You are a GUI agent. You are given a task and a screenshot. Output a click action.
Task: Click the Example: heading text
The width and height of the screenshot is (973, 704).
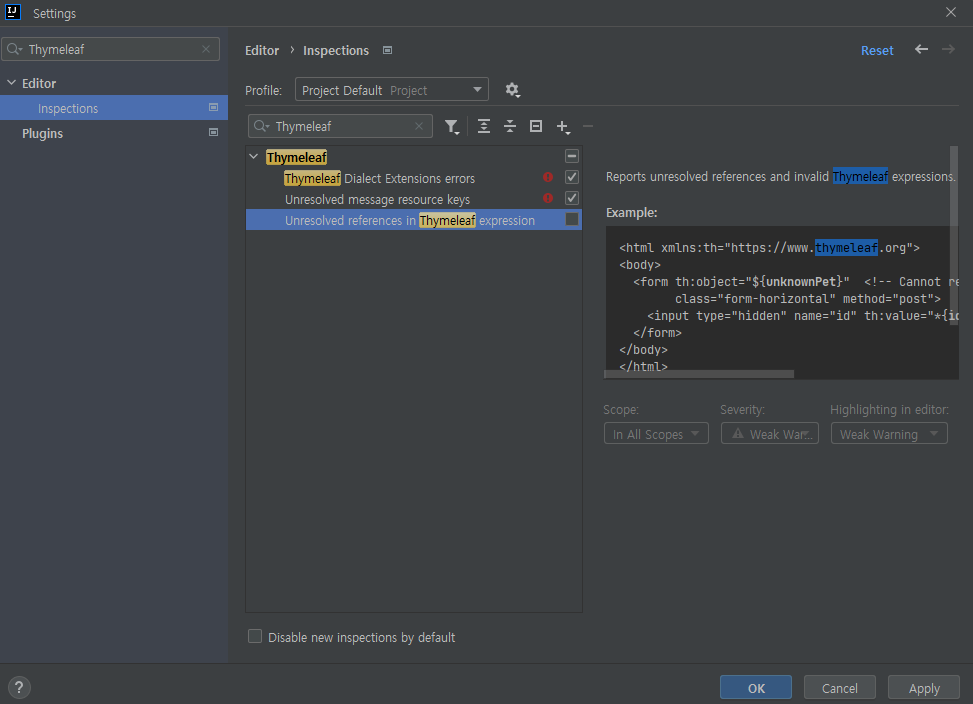coord(631,212)
